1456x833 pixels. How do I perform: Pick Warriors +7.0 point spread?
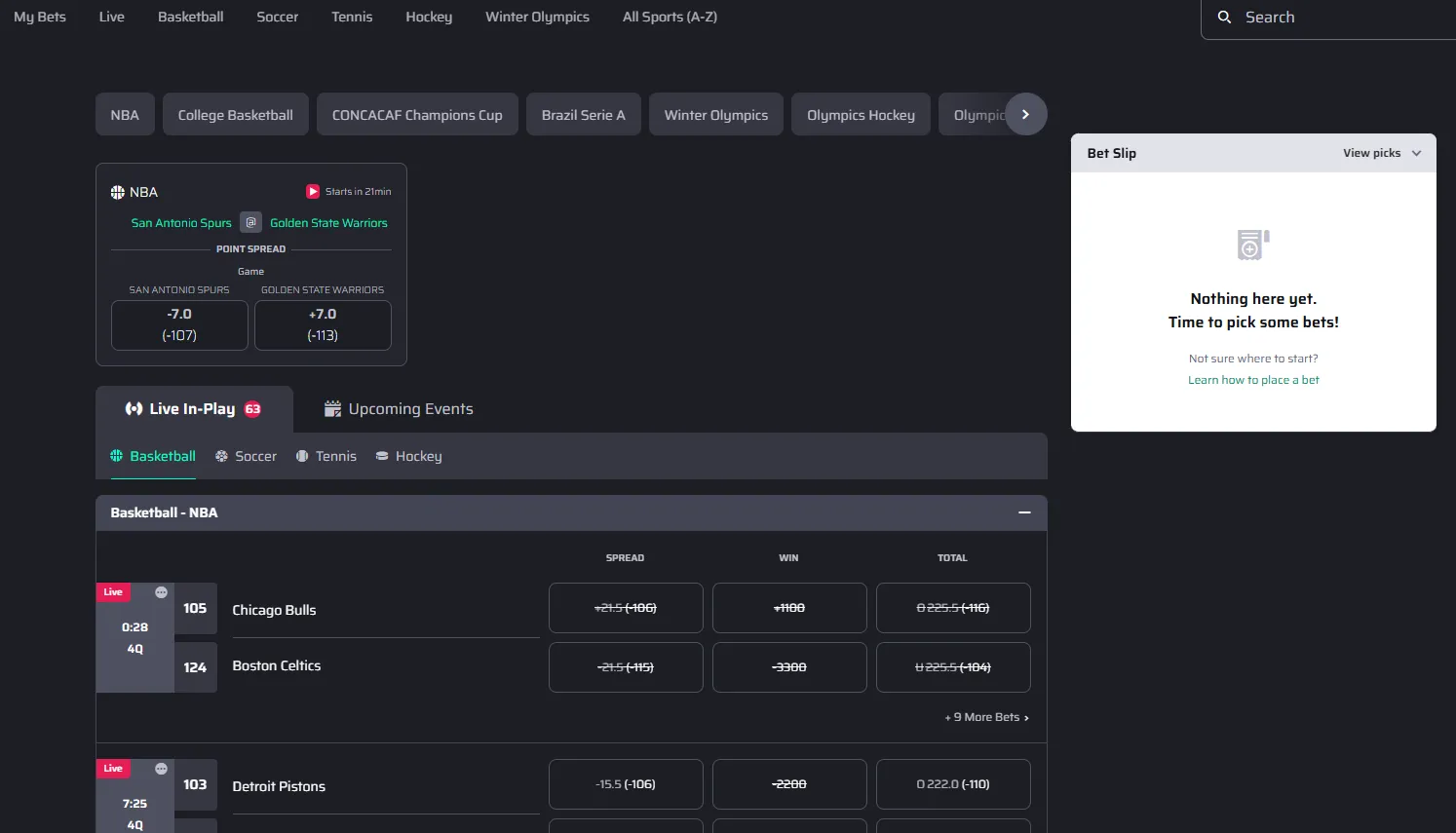[323, 324]
